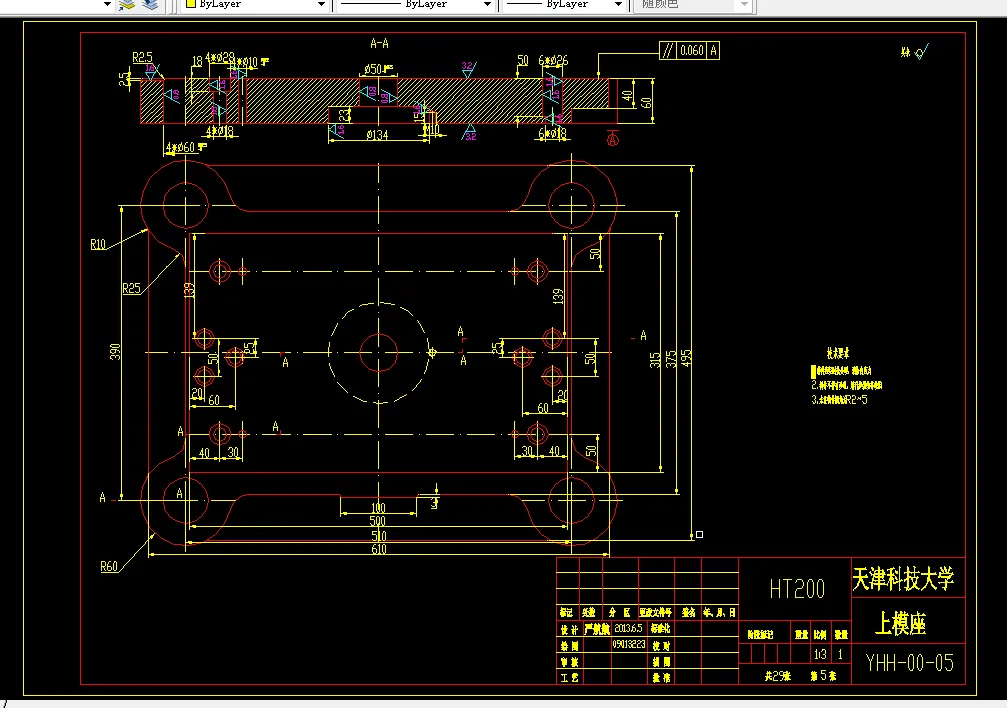Screen dimensions: 1007x708
Task: Select the HT200 material text
Action: click(797, 589)
